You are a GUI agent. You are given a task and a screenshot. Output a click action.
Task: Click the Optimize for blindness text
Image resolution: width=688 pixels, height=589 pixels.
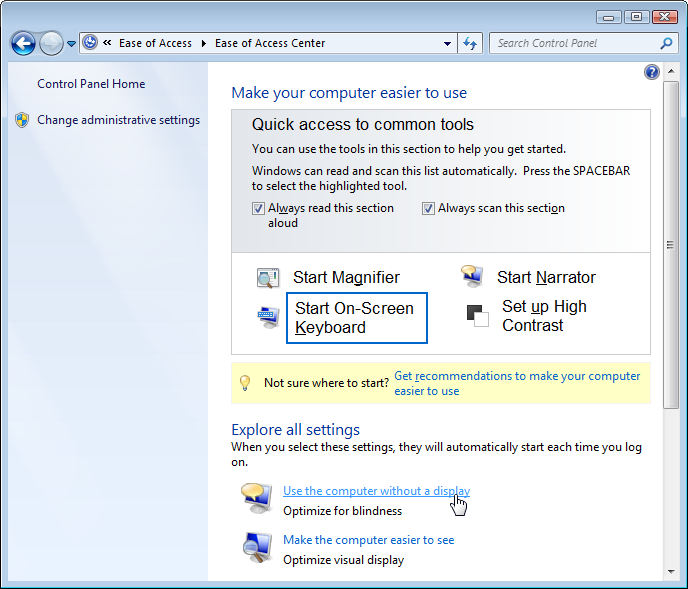[342, 511]
